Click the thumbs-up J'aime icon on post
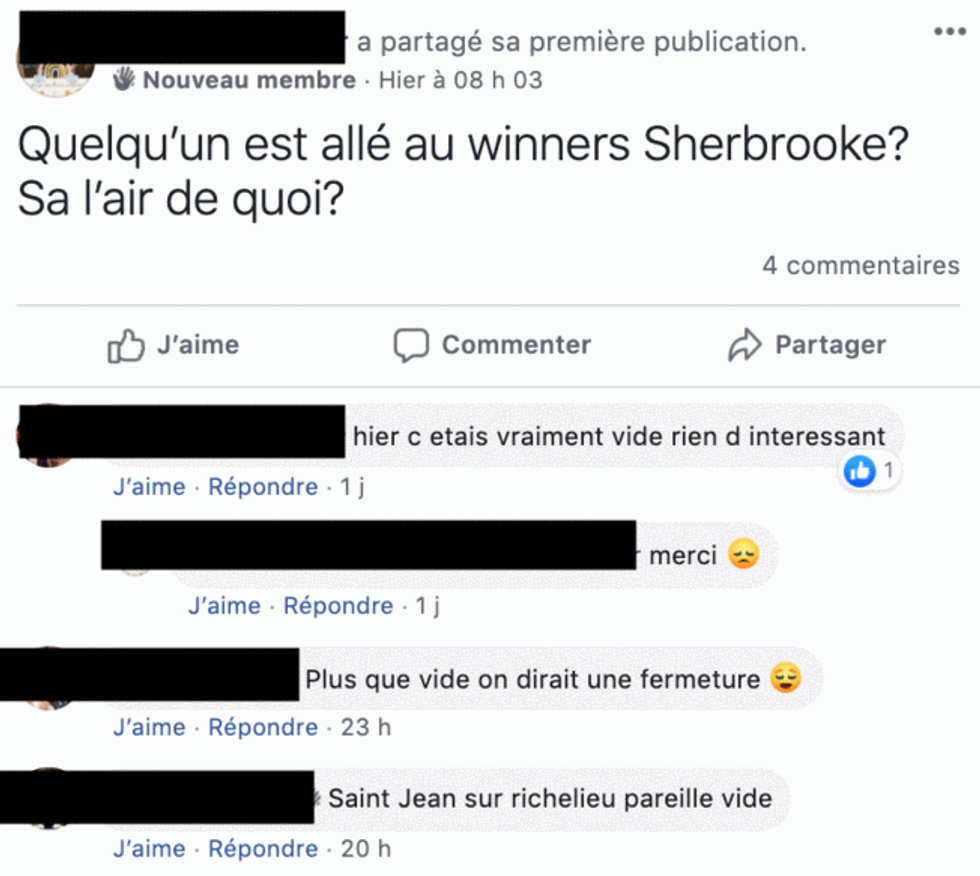This screenshot has width=980, height=876. (x=126, y=345)
